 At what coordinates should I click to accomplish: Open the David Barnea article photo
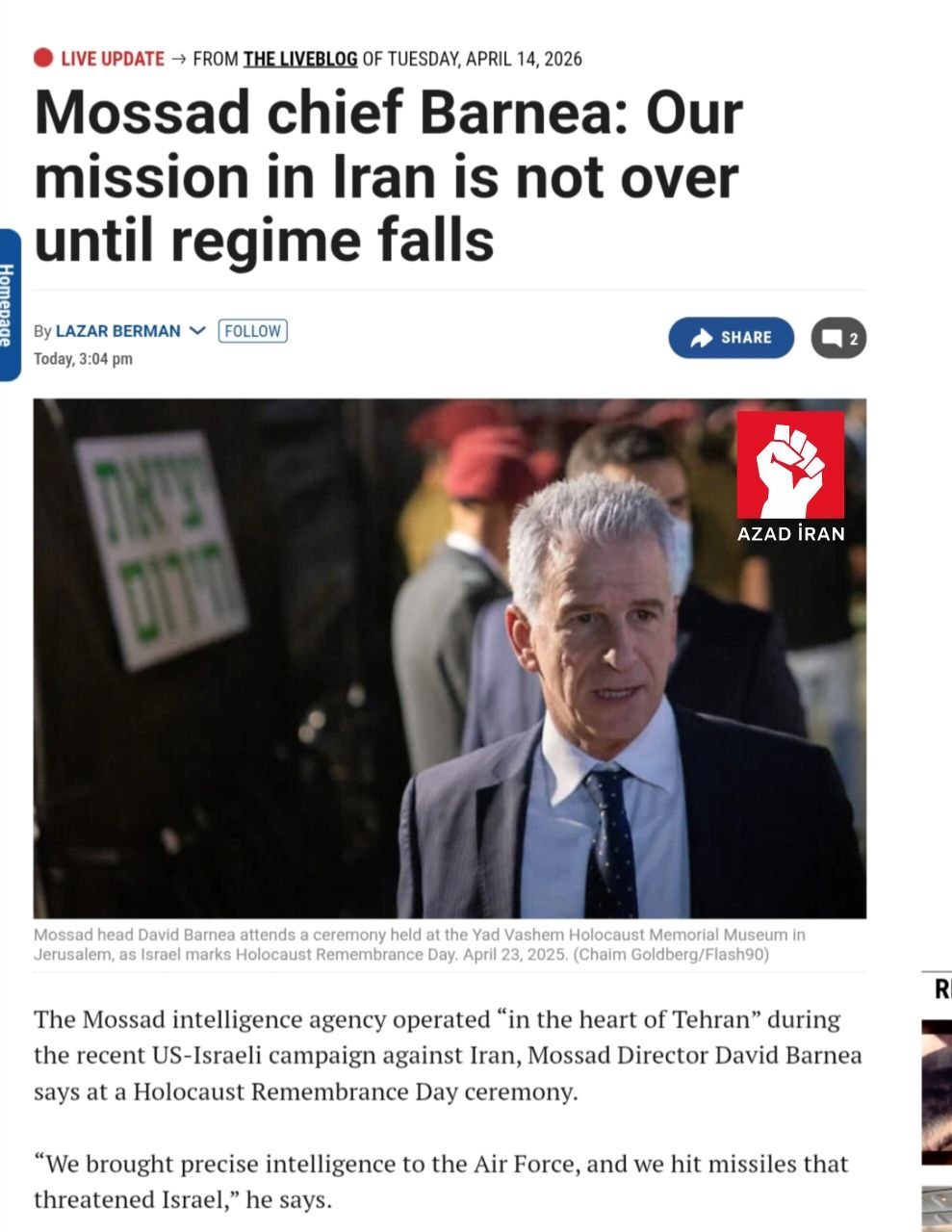450,658
